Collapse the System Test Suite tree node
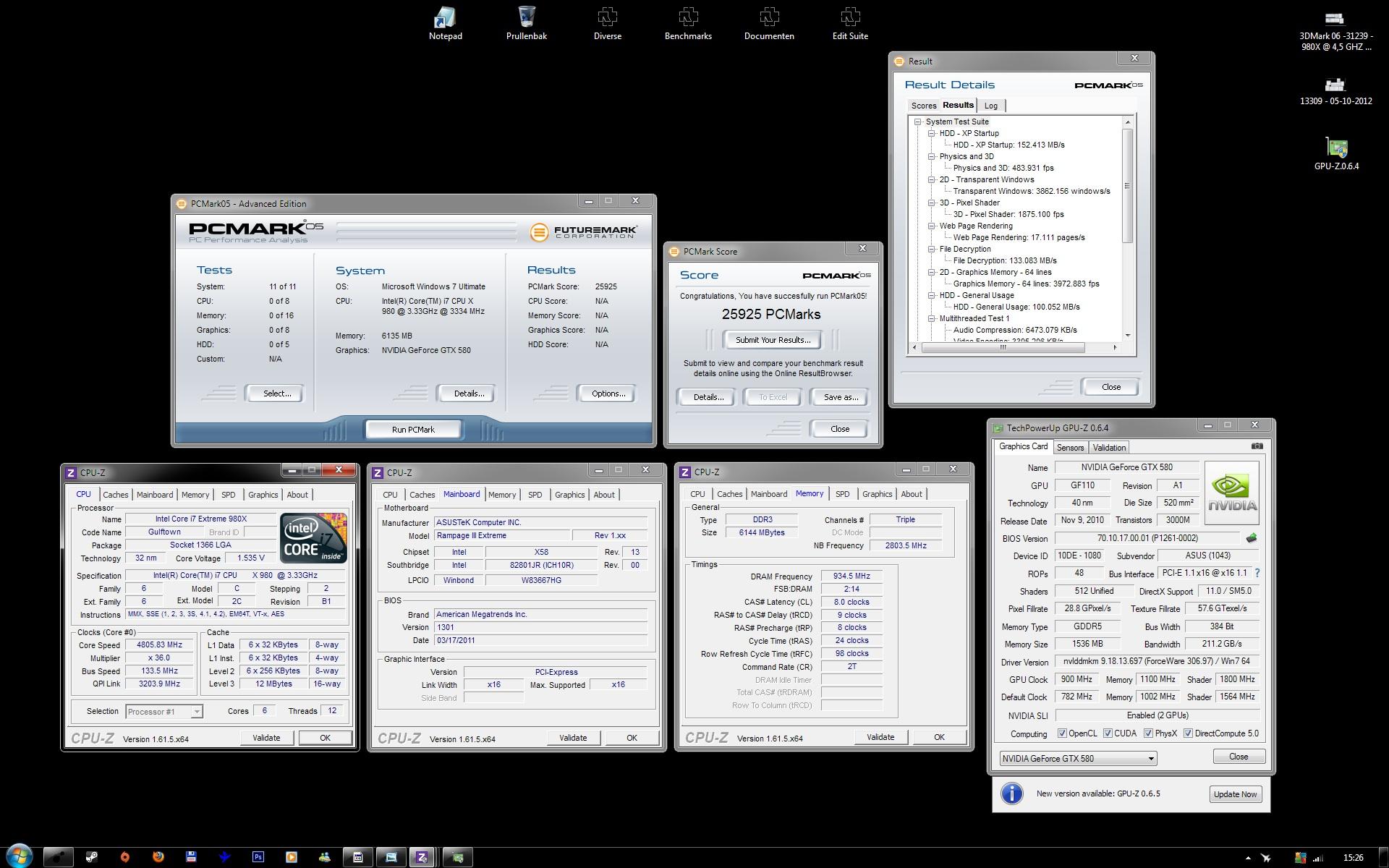 [918, 122]
